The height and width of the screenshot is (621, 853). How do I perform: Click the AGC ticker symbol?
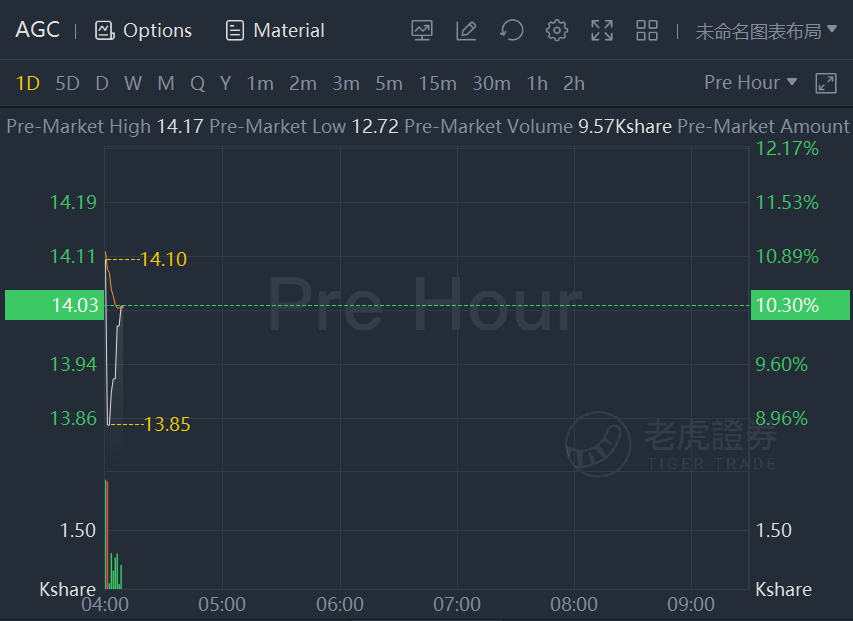click(x=38, y=30)
